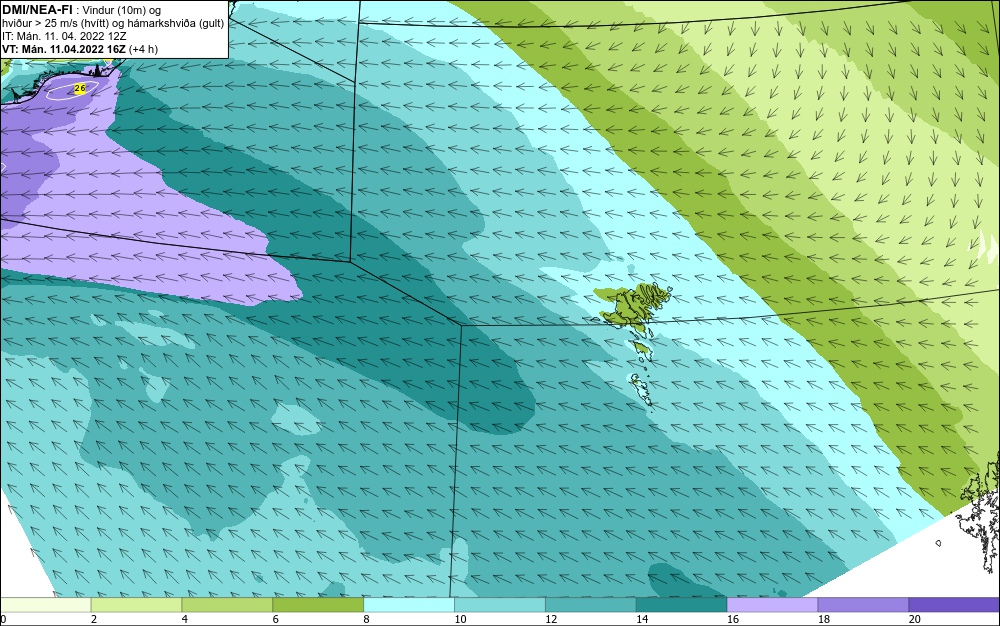The height and width of the screenshot is (626, 1000).
Task: Click the legend value 8
Action: tap(366, 619)
